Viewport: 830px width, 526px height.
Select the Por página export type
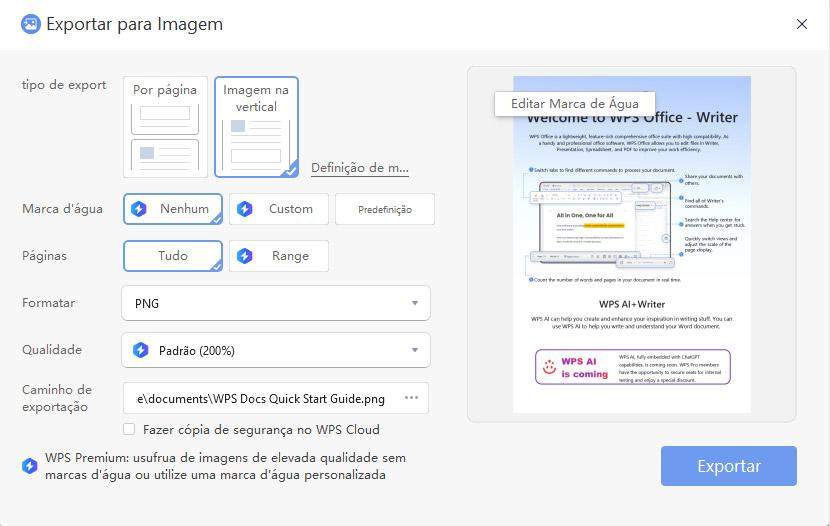pos(165,127)
